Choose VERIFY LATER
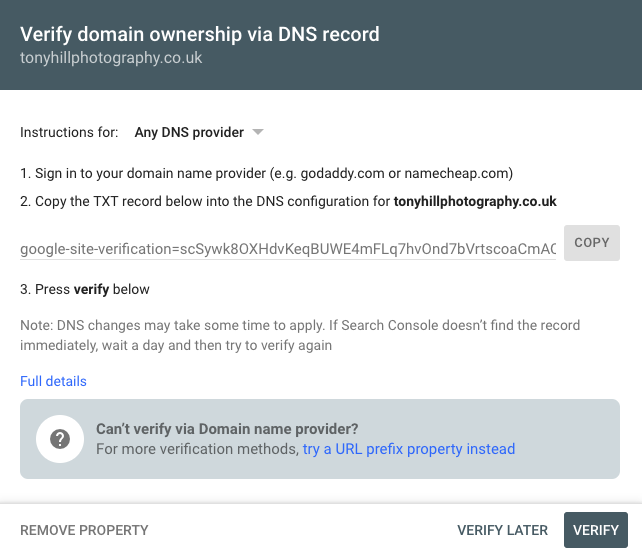Image resolution: width=642 pixels, height=559 pixels. point(502,530)
